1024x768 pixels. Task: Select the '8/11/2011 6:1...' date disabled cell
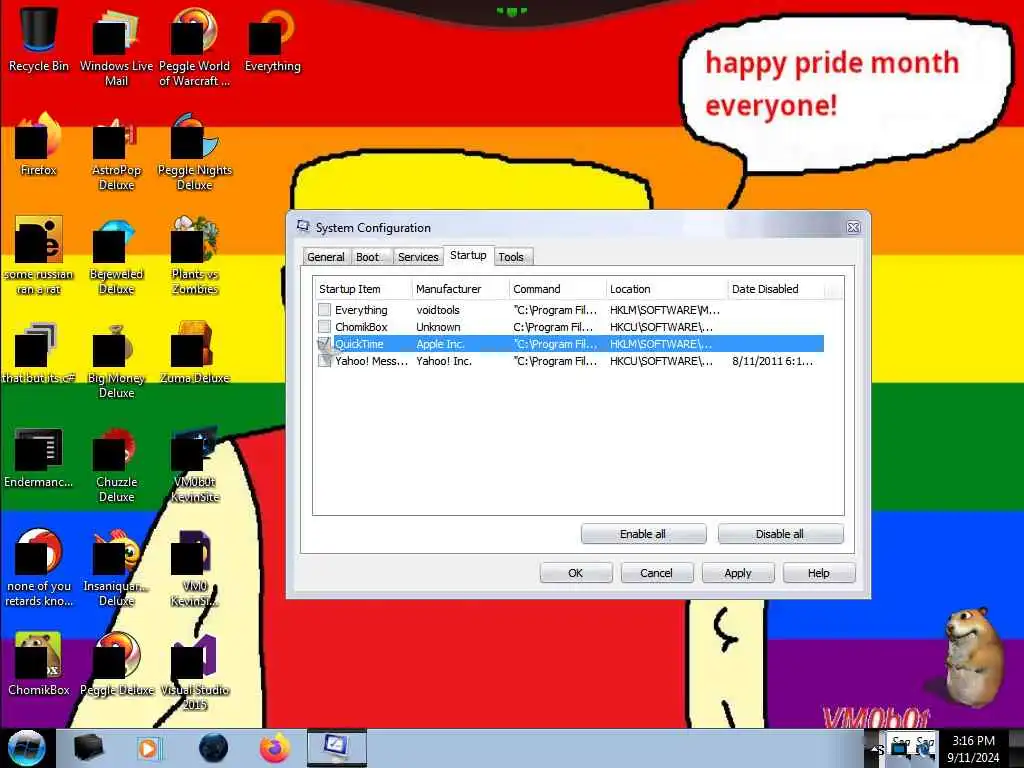[x=773, y=360]
